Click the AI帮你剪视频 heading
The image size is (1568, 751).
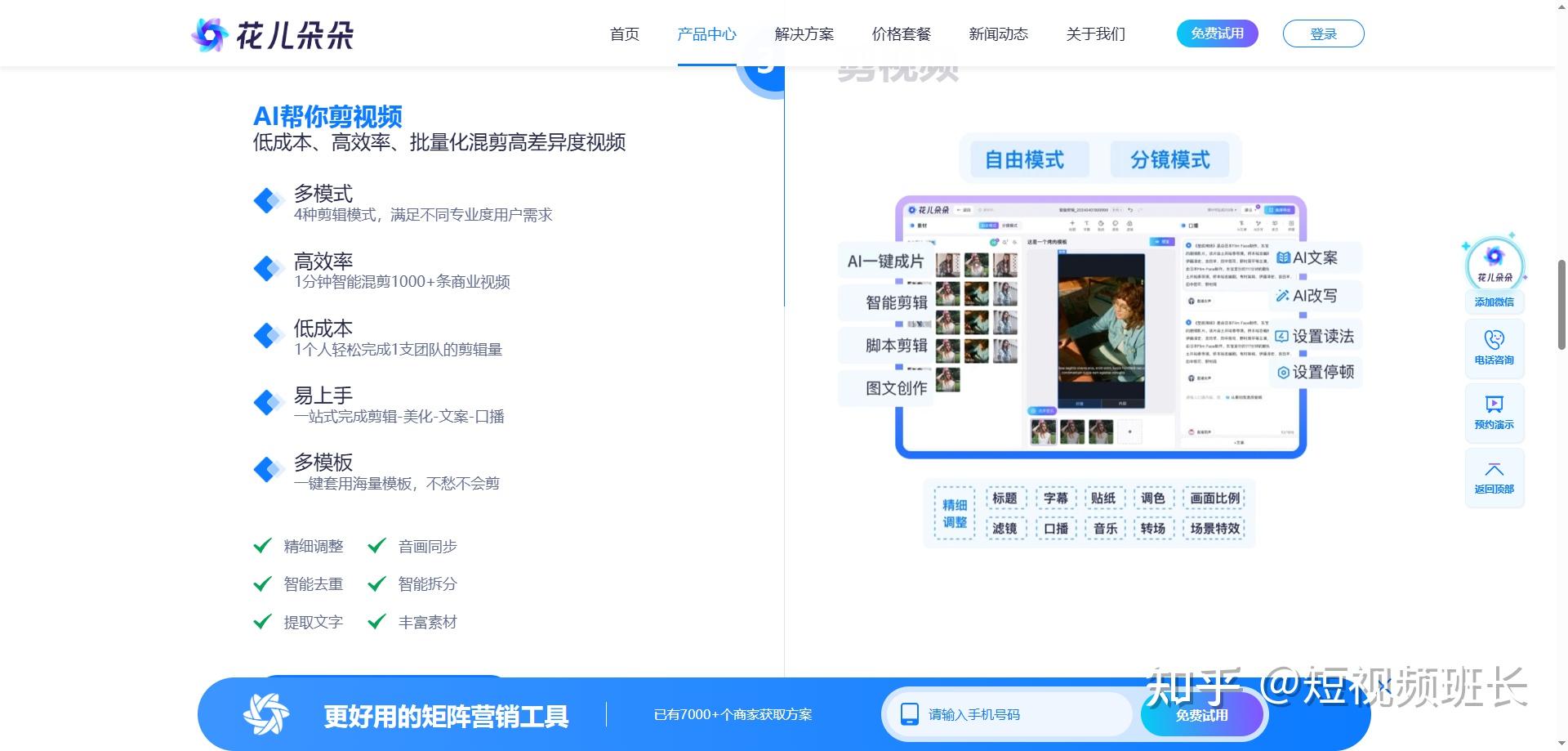327,116
